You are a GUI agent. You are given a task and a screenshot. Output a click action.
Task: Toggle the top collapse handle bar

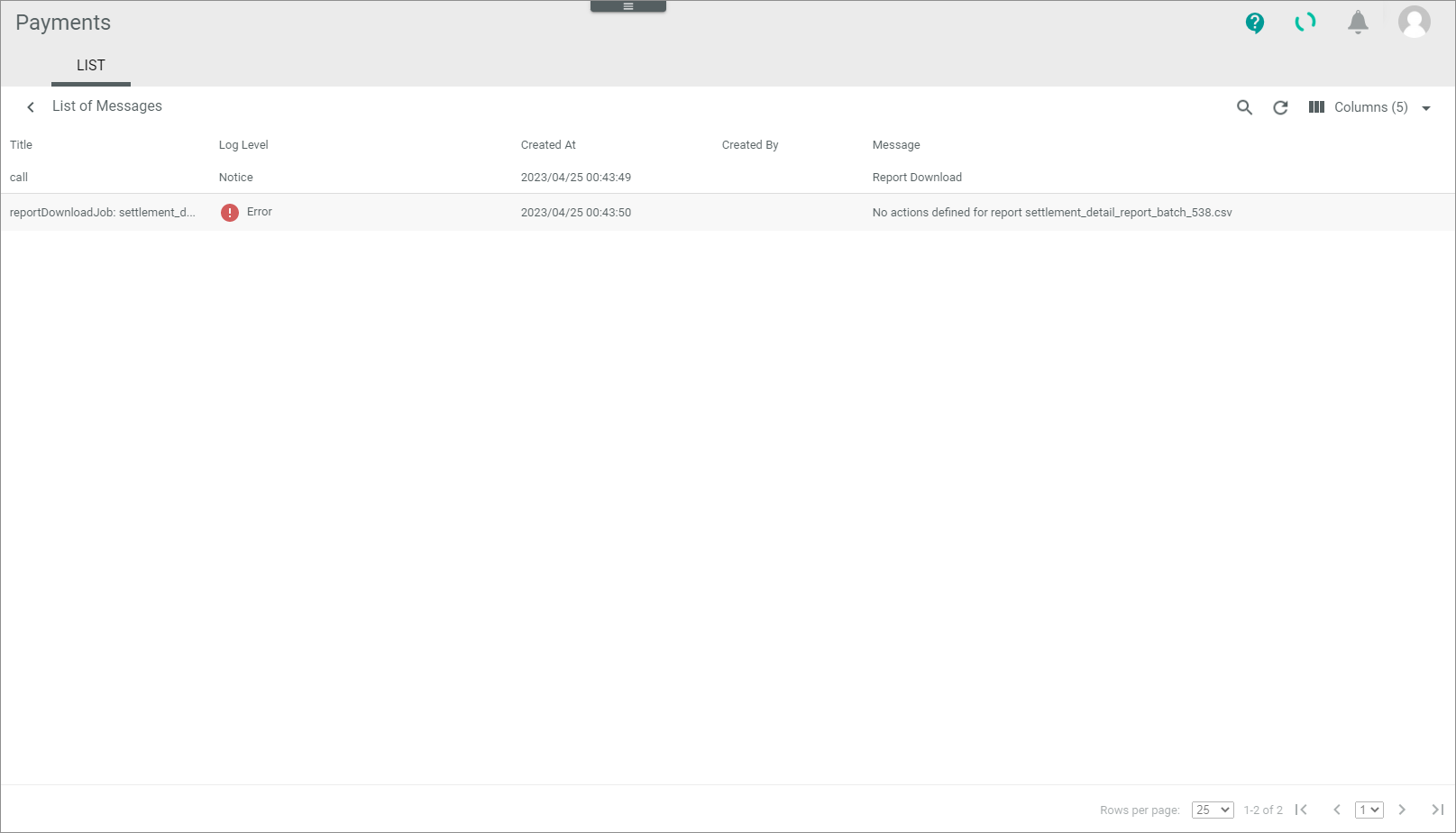point(628,6)
